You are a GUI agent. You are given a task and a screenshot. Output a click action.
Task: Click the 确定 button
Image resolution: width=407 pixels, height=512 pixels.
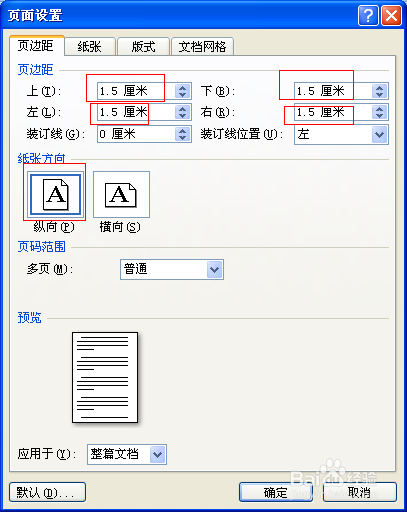pyautogui.click(x=276, y=492)
